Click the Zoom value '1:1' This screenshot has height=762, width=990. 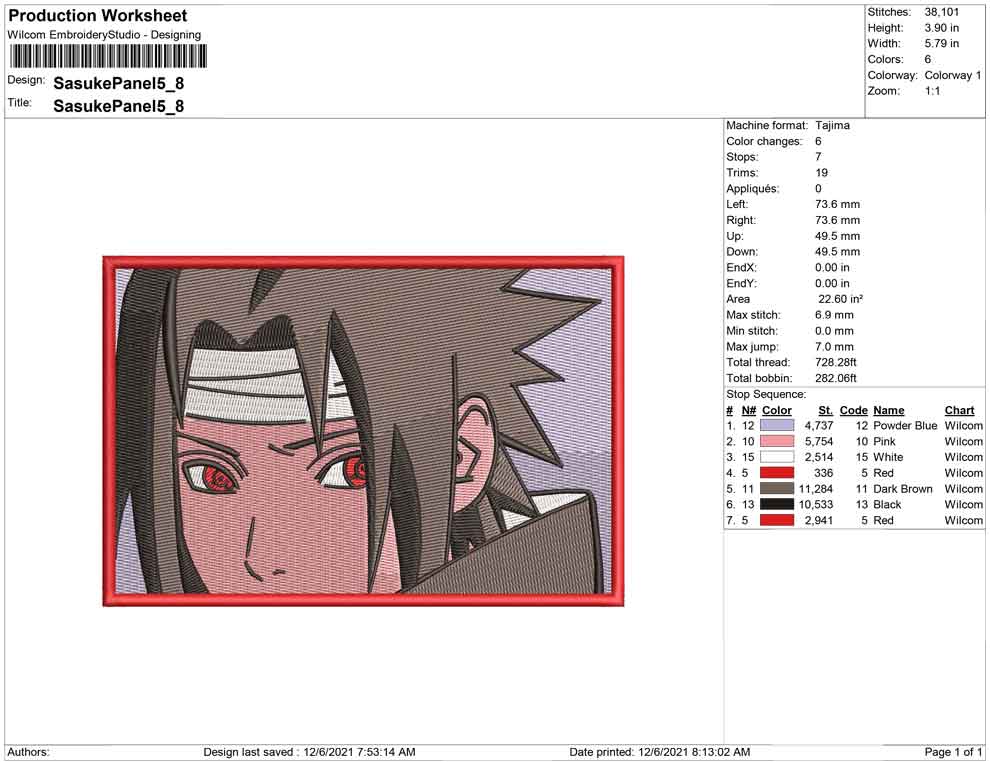[x=933, y=91]
